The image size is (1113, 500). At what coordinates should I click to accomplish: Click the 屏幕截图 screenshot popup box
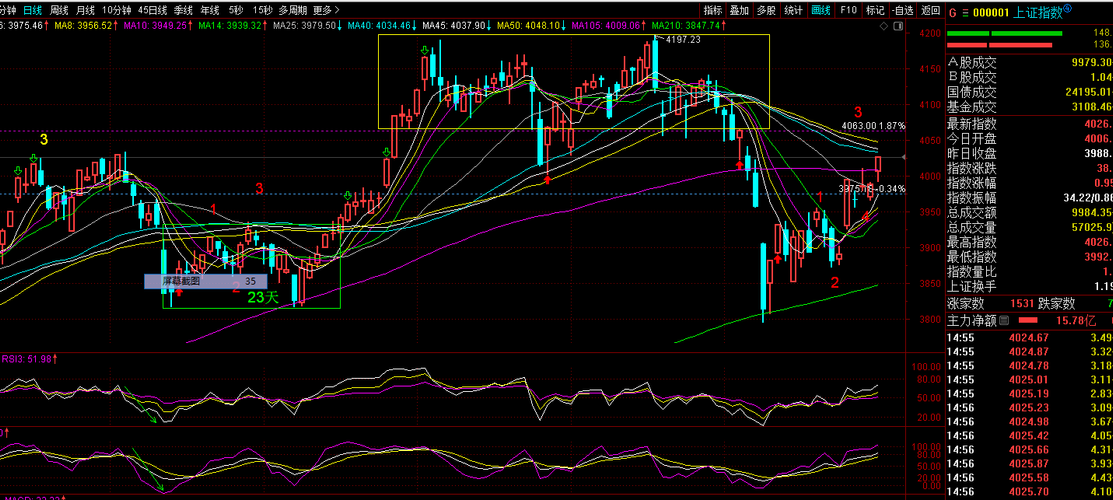coord(206,281)
